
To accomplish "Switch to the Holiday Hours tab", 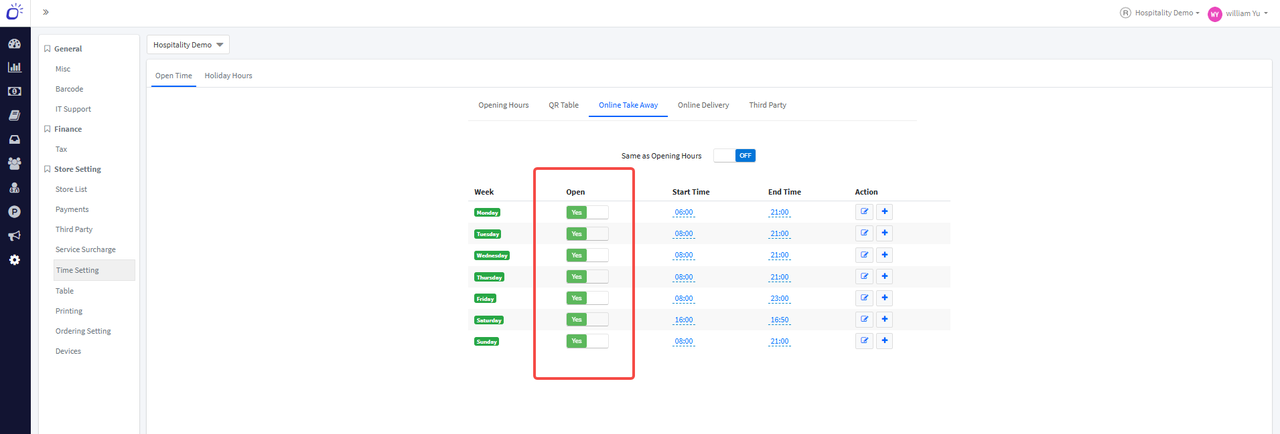I will click(228, 76).
